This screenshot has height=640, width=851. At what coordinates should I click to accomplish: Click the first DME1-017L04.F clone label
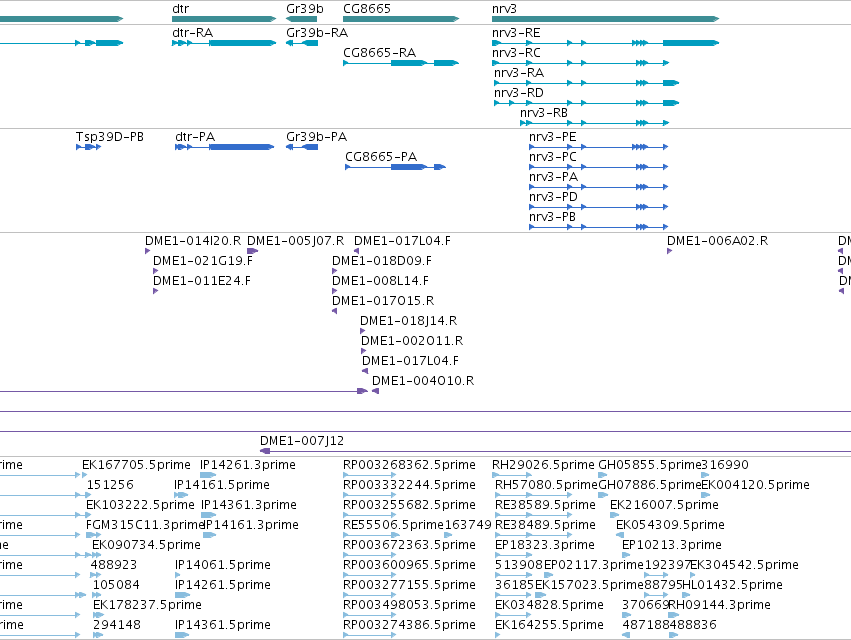[402, 241]
